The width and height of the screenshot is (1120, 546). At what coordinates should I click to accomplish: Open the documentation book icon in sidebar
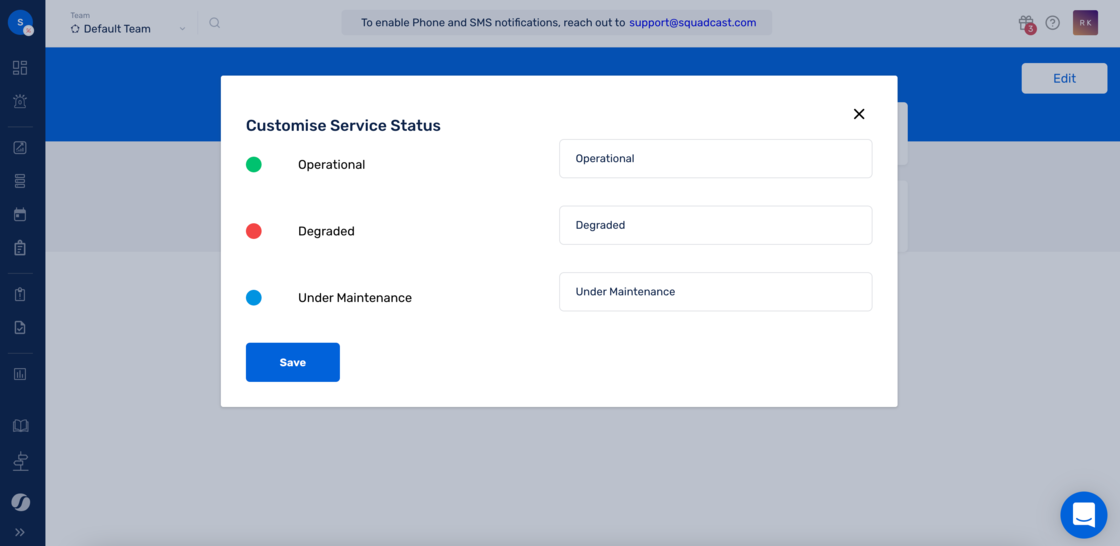tap(21, 426)
